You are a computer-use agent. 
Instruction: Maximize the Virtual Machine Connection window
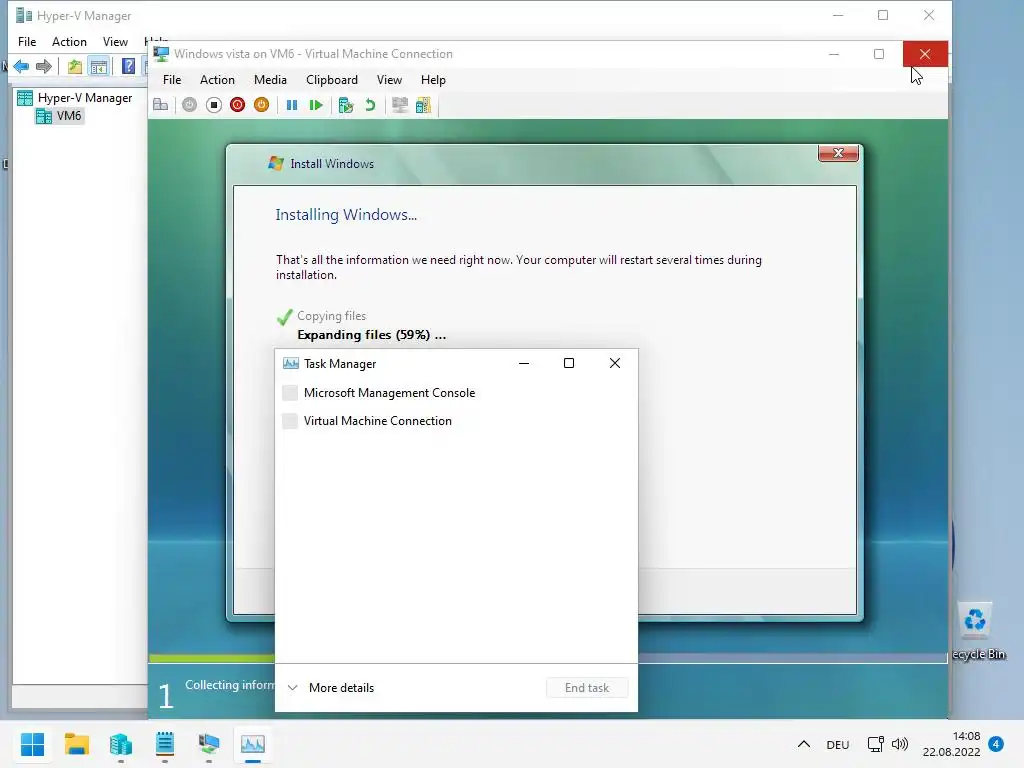click(879, 54)
